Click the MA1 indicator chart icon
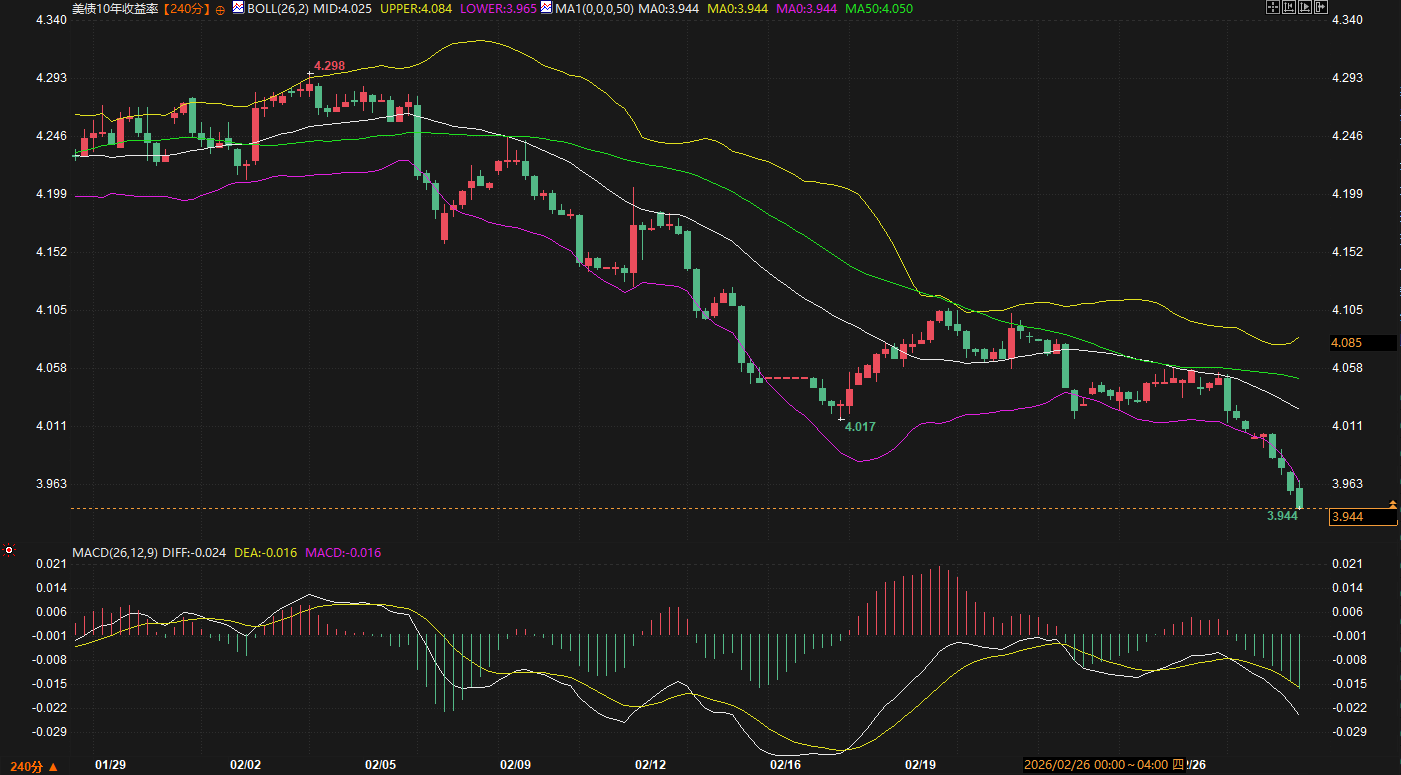Viewport: 1401px width, 775px height. click(x=547, y=8)
